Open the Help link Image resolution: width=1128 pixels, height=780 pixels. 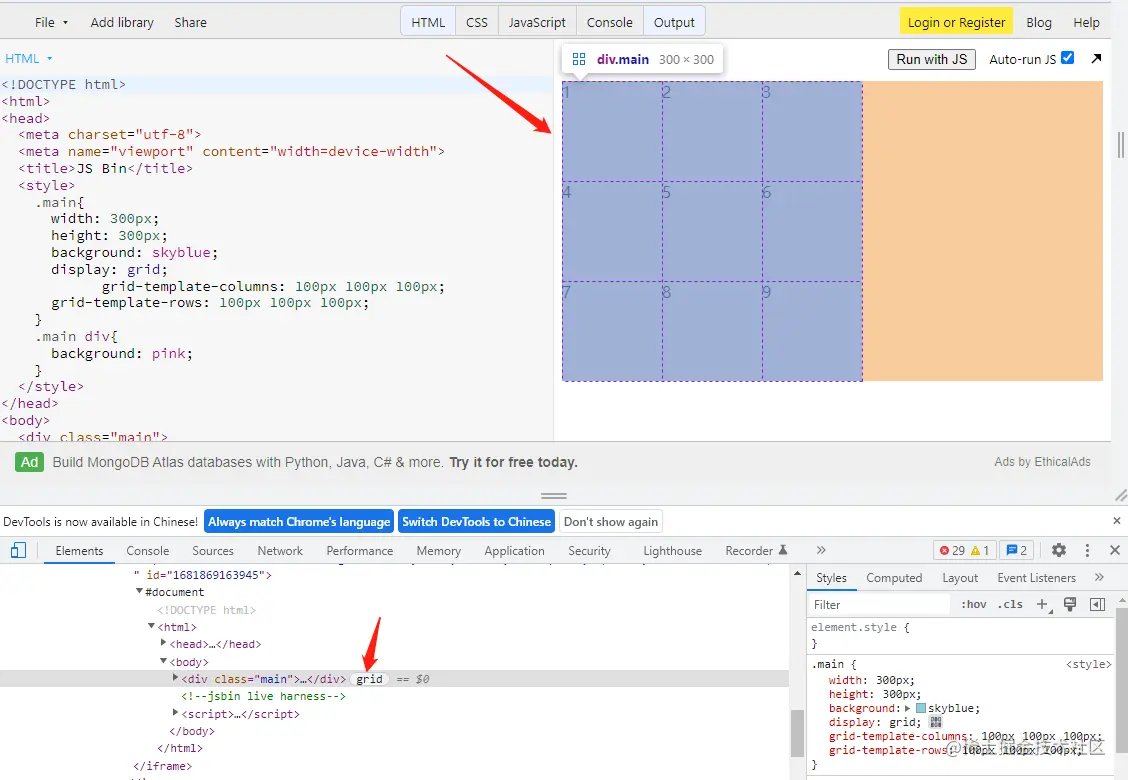click(1086, 22)
